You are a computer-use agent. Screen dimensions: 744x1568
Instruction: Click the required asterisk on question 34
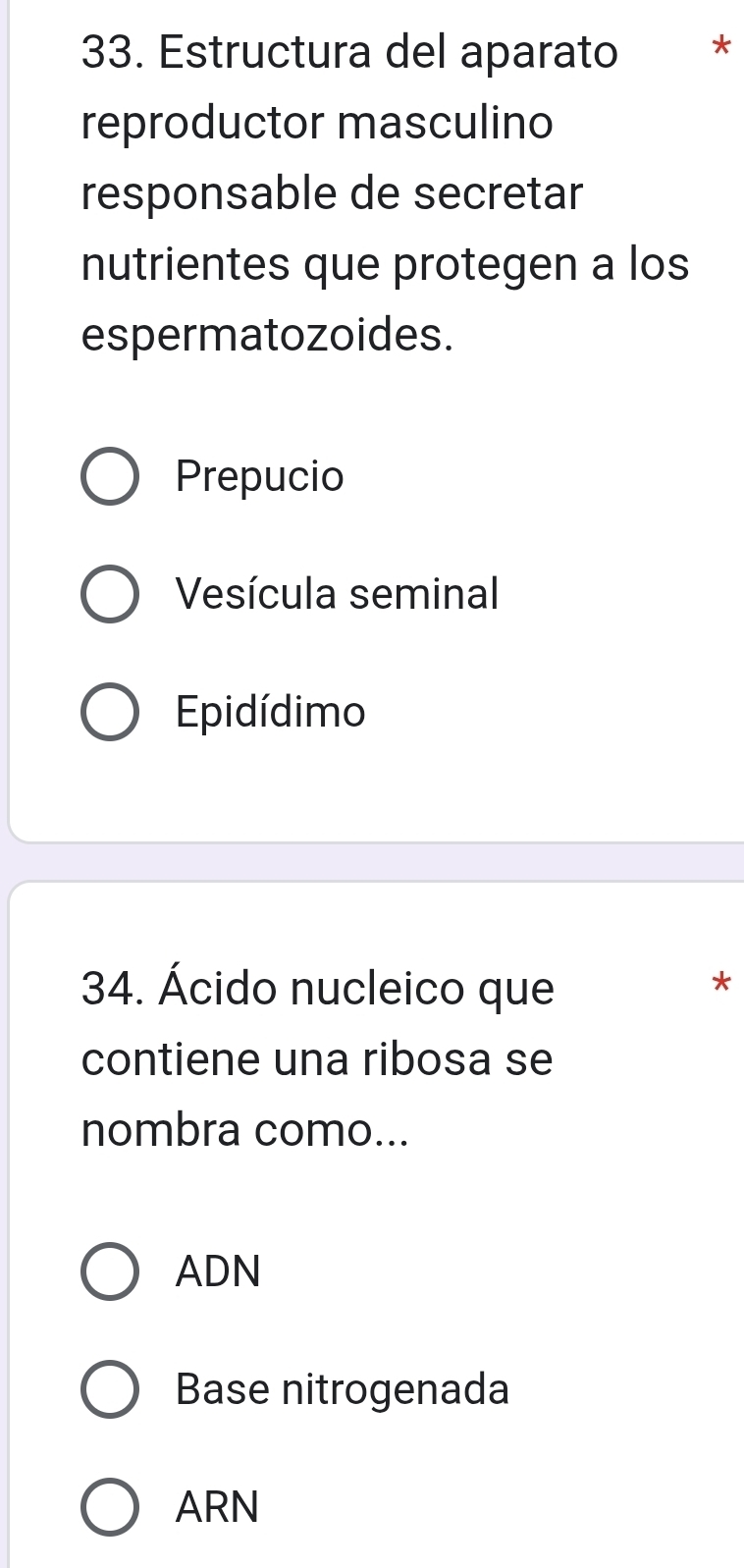coord(721,982)
